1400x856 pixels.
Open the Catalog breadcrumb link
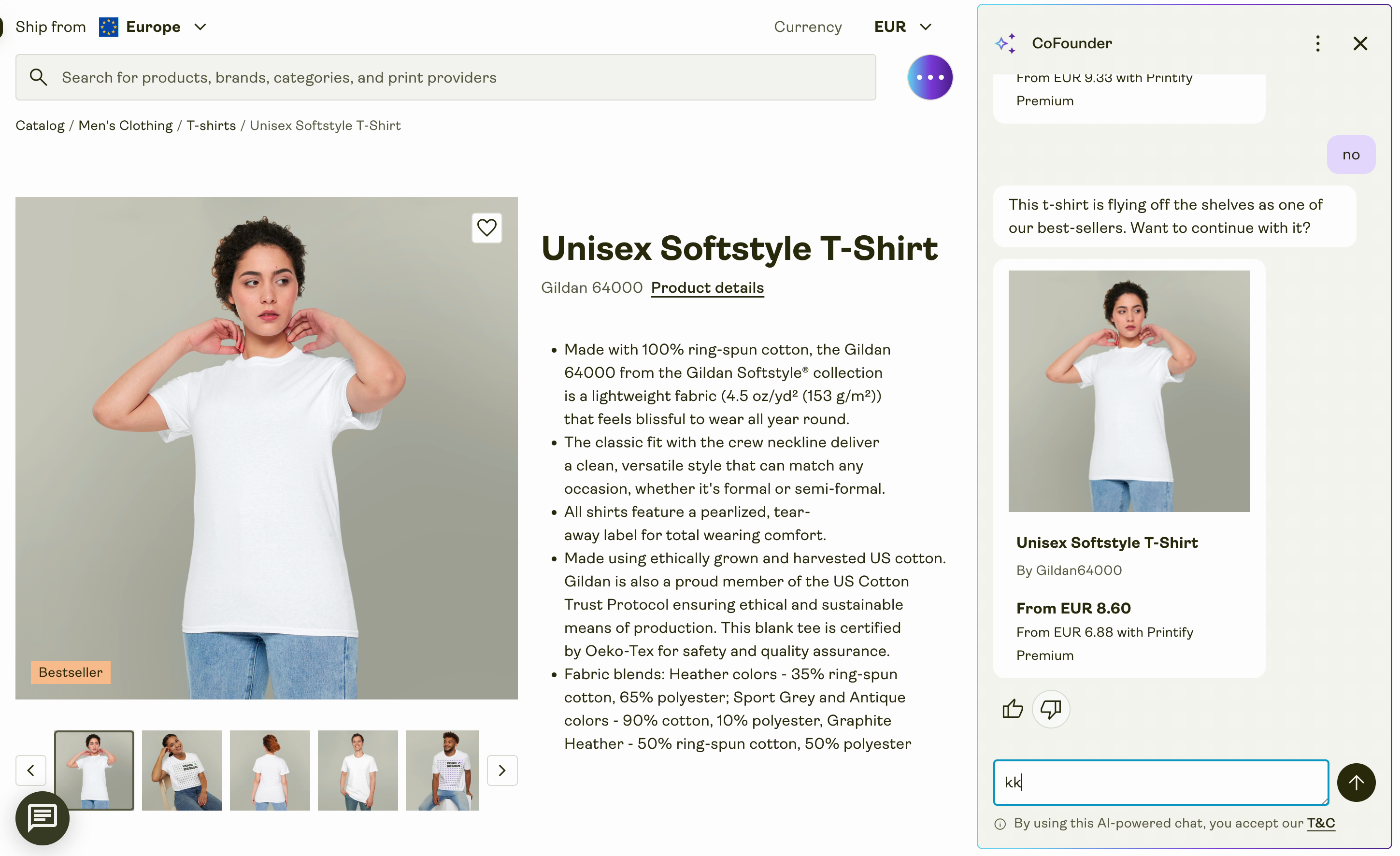tap(40, 126)
